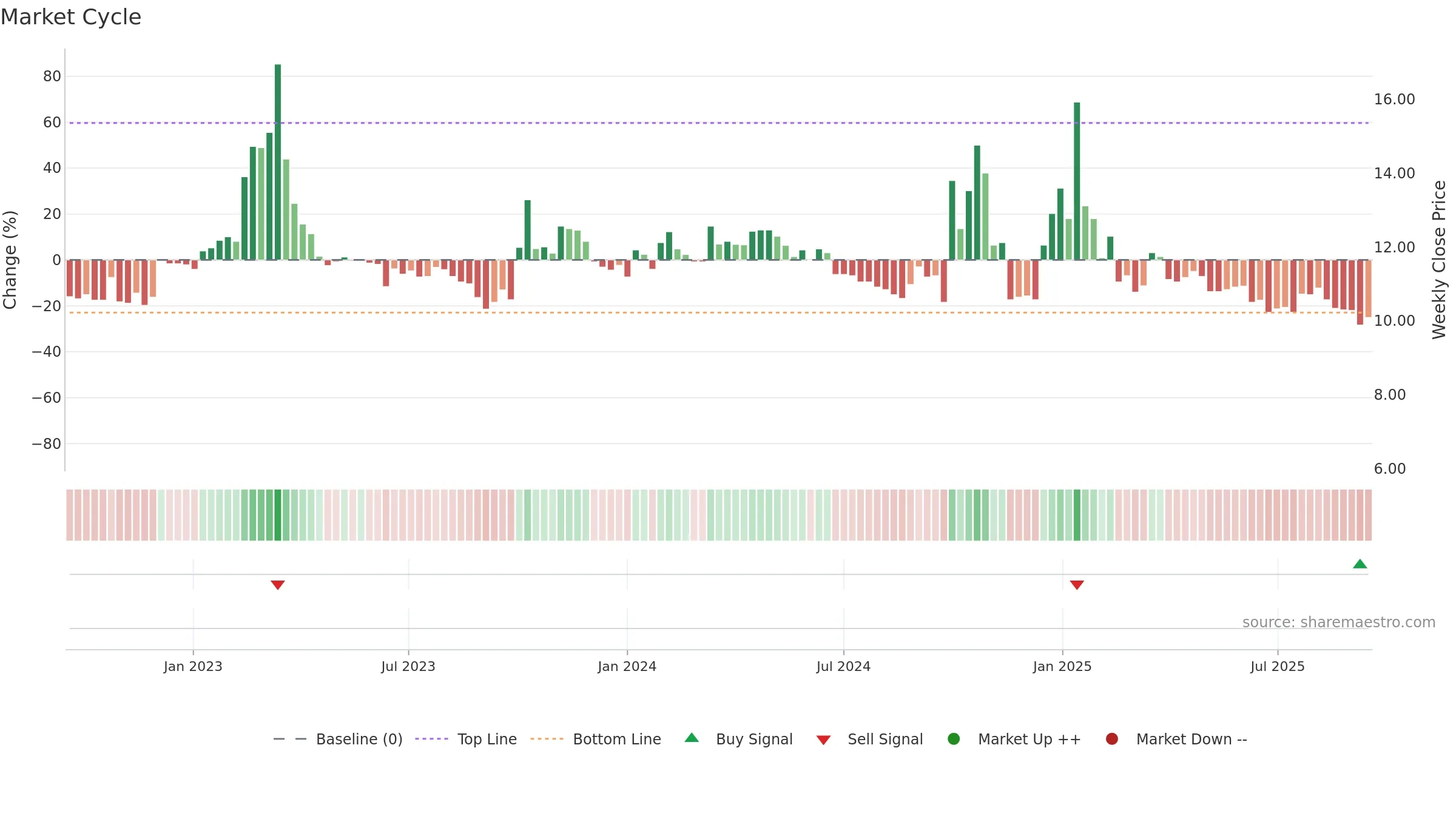The height and width of the screenshot is (819, 1456).
Task: Click the 10.00 price axis label
Action: pyautogui.click(x=1394, y=321)
